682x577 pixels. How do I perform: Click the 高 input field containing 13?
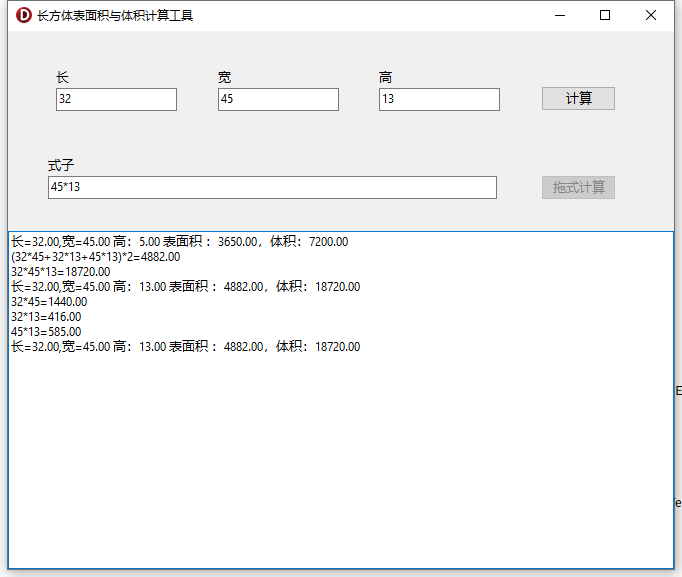pyautogui.click(x=439, y=99)
